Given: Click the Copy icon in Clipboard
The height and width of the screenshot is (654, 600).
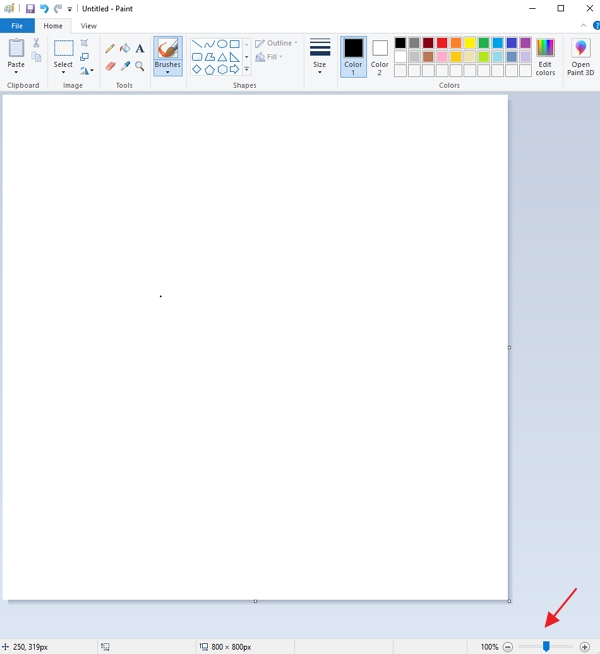Looking at the screenshot, I should (x=36, y=57).
